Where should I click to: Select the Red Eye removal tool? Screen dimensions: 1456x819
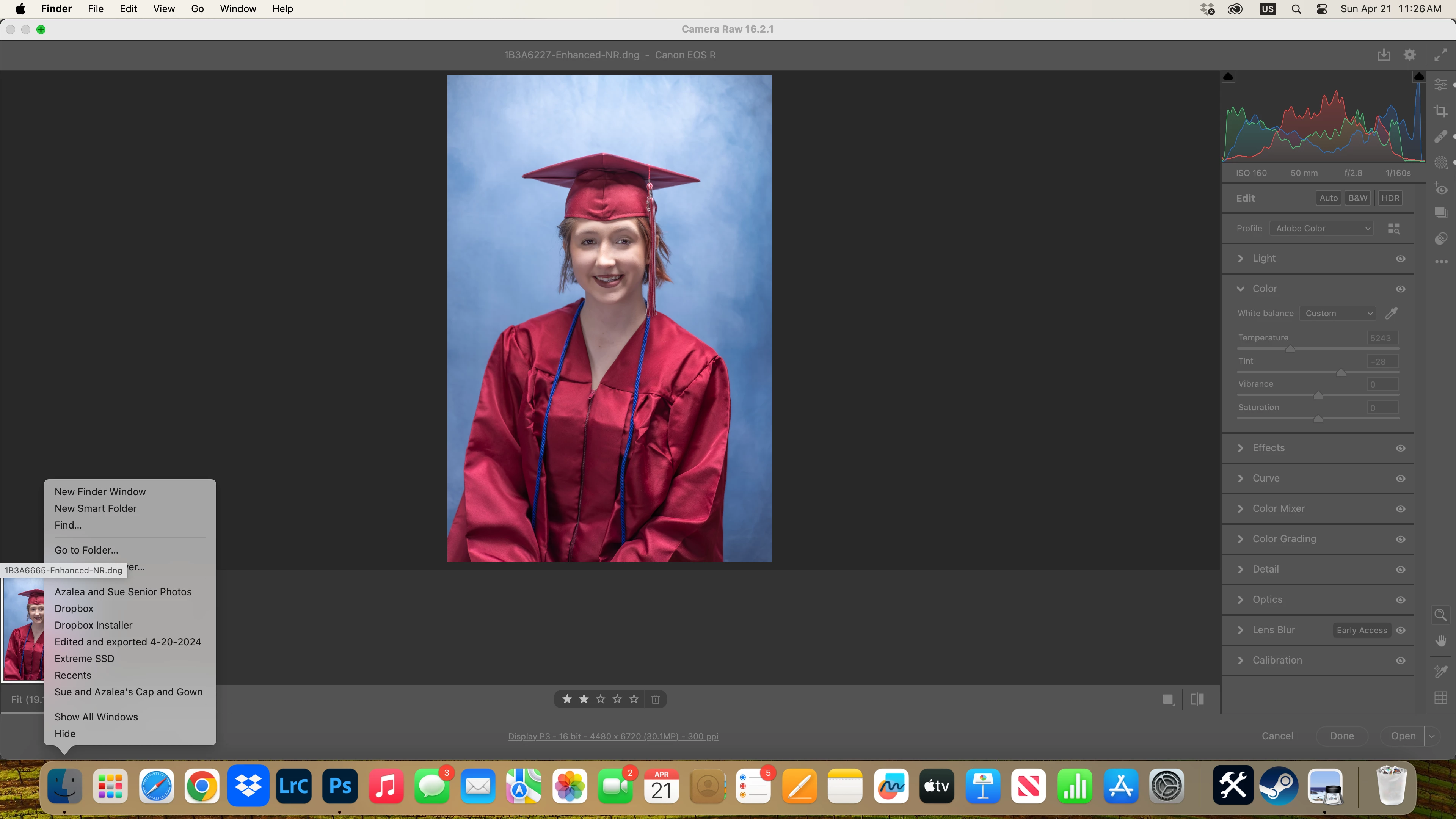click(x=1440, y=189)
